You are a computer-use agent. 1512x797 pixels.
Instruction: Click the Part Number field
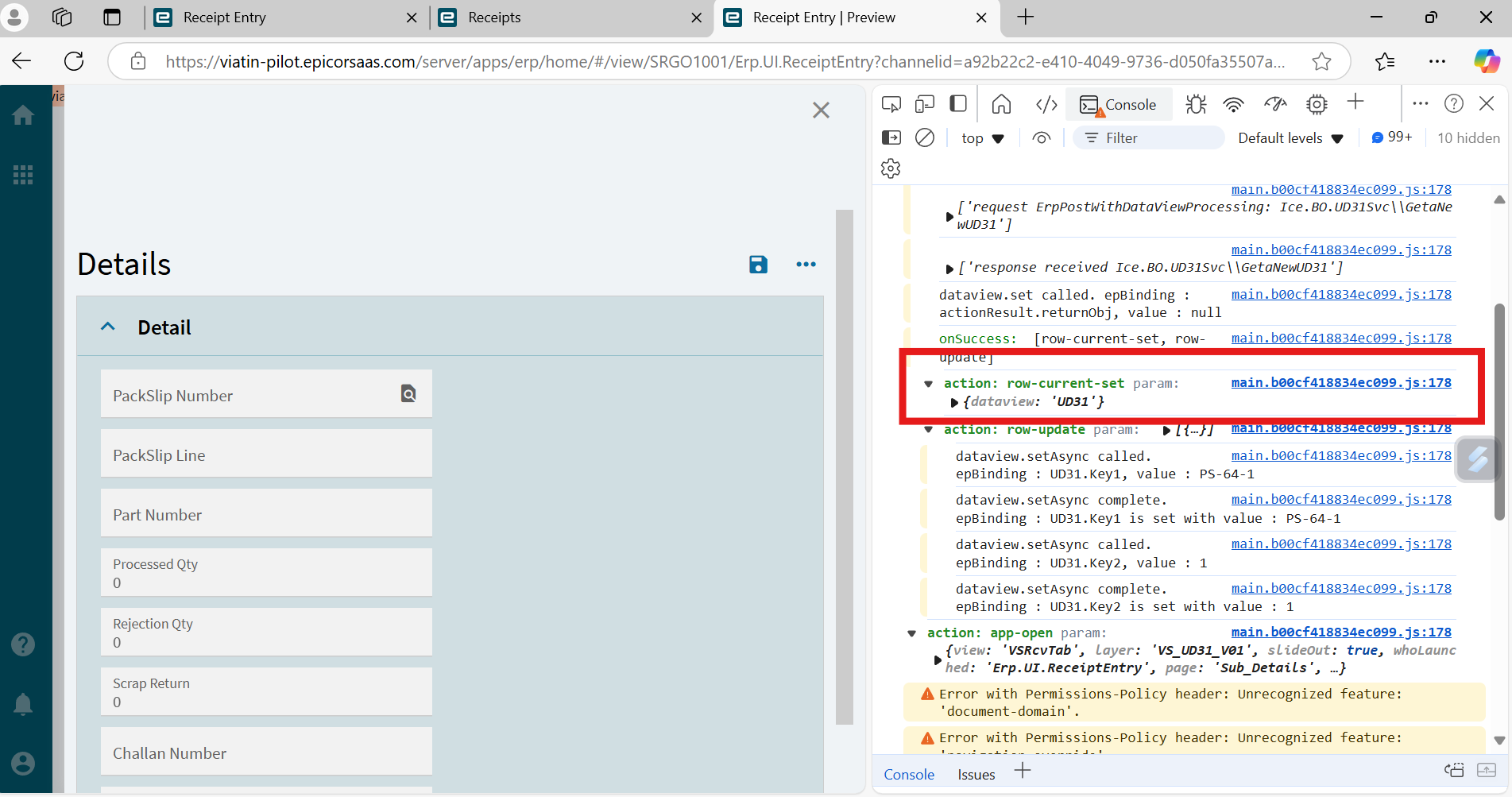(x=266, y=513)
